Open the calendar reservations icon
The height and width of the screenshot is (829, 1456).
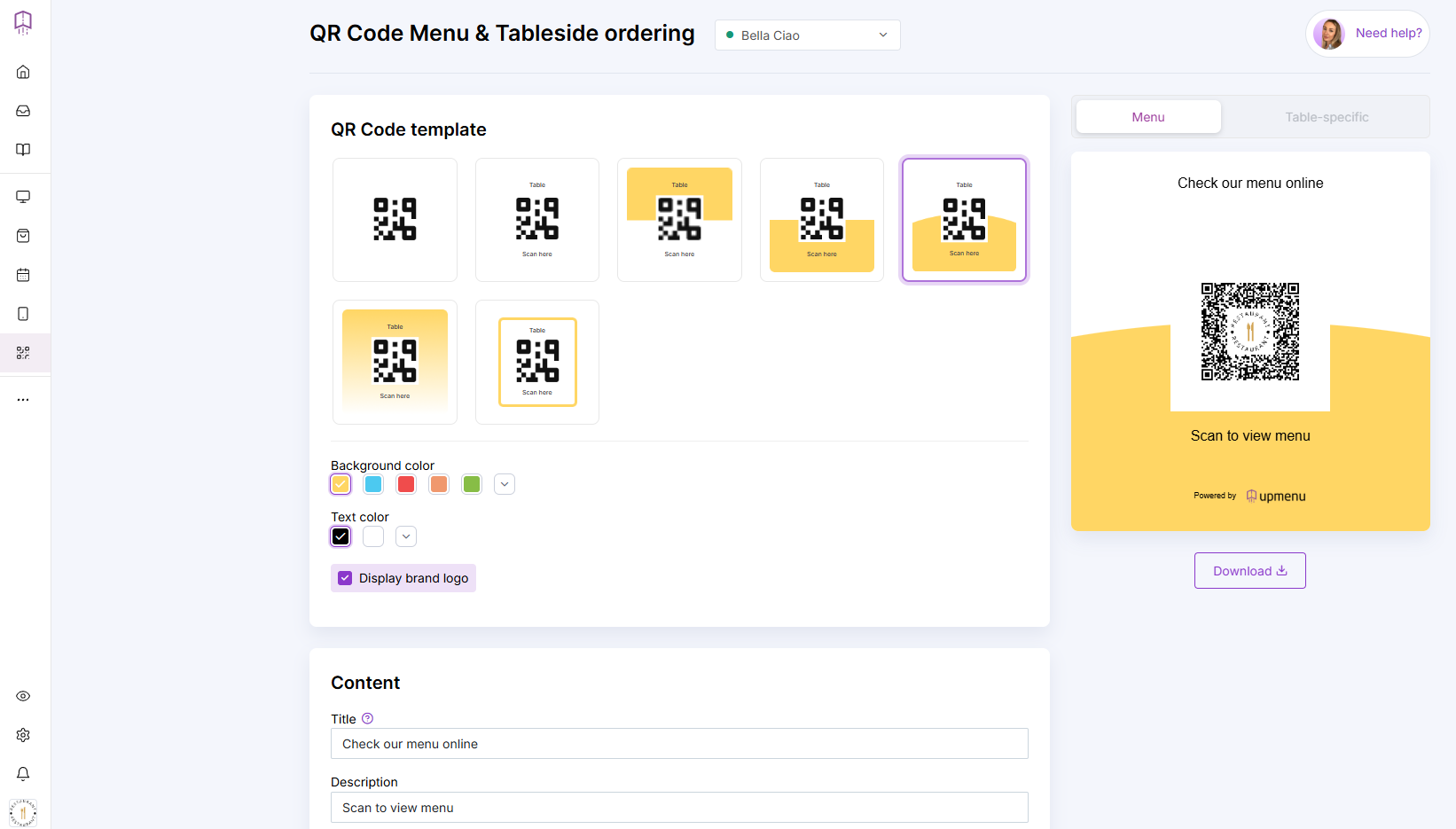pyautogui.click(x=23, y=275)
